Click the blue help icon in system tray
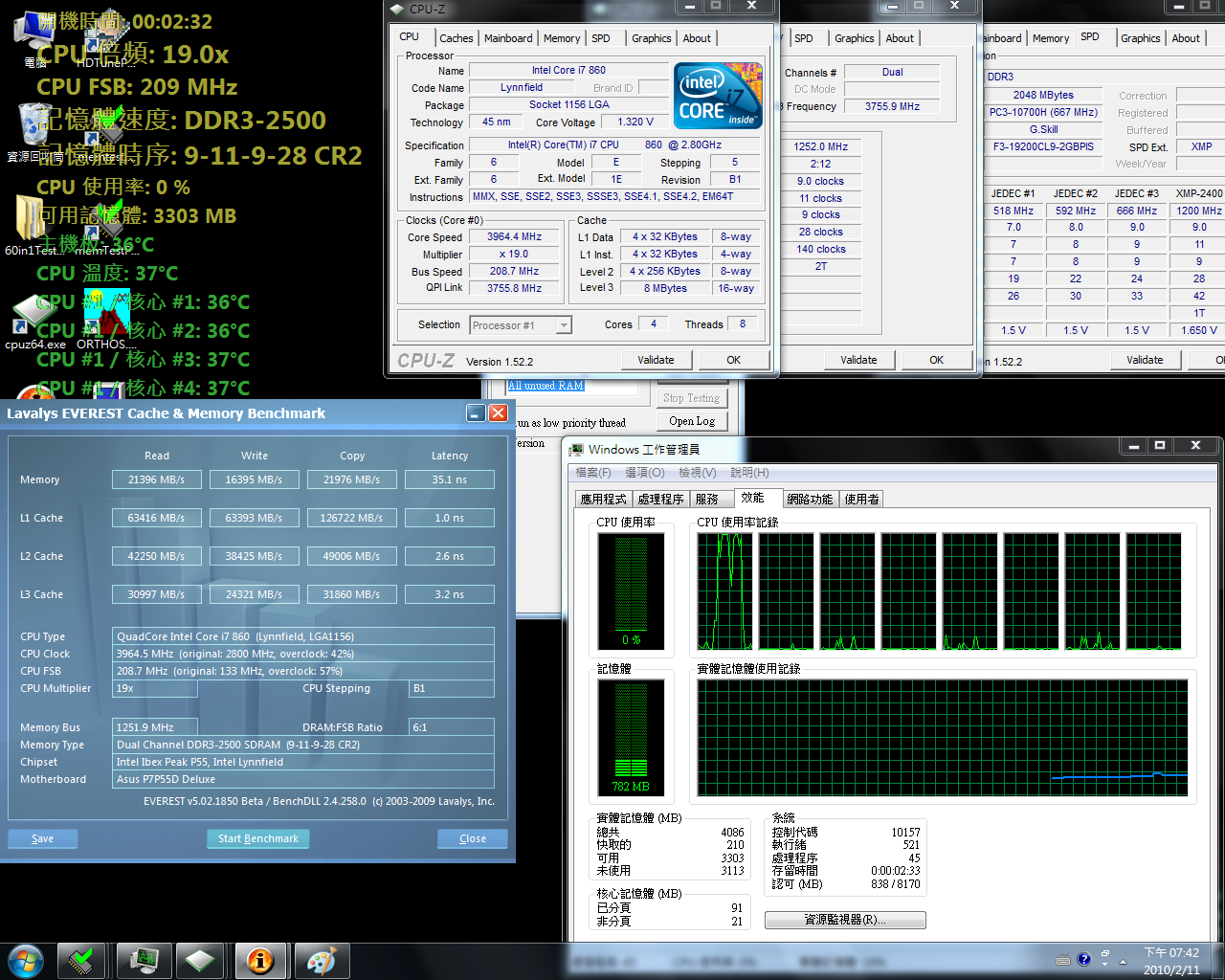 click(1083, 959)
